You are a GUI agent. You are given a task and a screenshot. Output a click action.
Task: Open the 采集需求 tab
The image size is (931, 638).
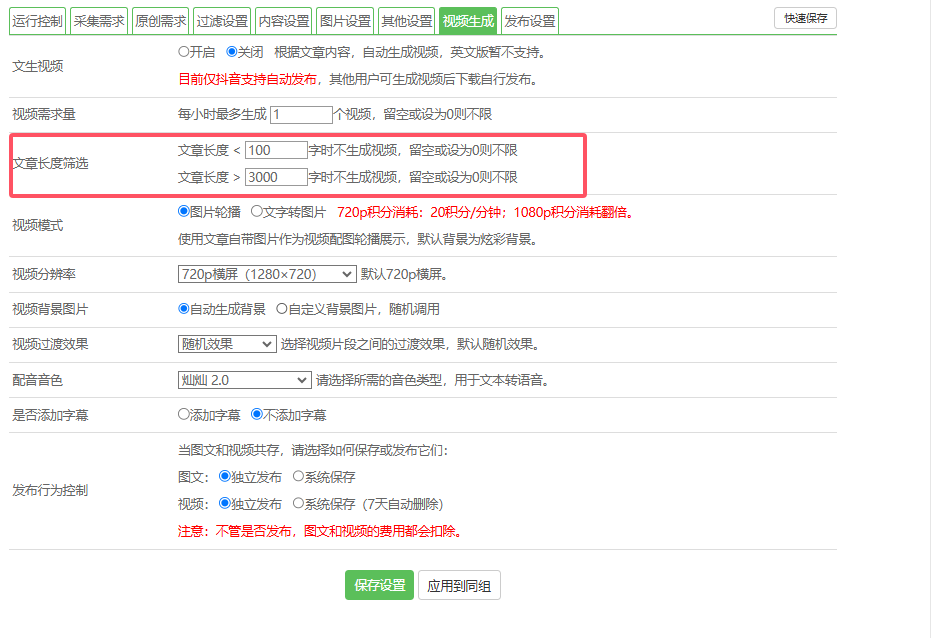point(99,21)
